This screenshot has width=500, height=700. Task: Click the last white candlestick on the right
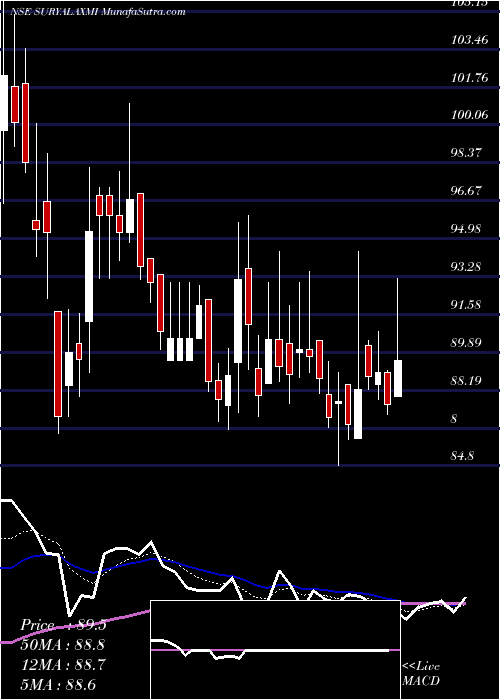click(x=398, y=378)
